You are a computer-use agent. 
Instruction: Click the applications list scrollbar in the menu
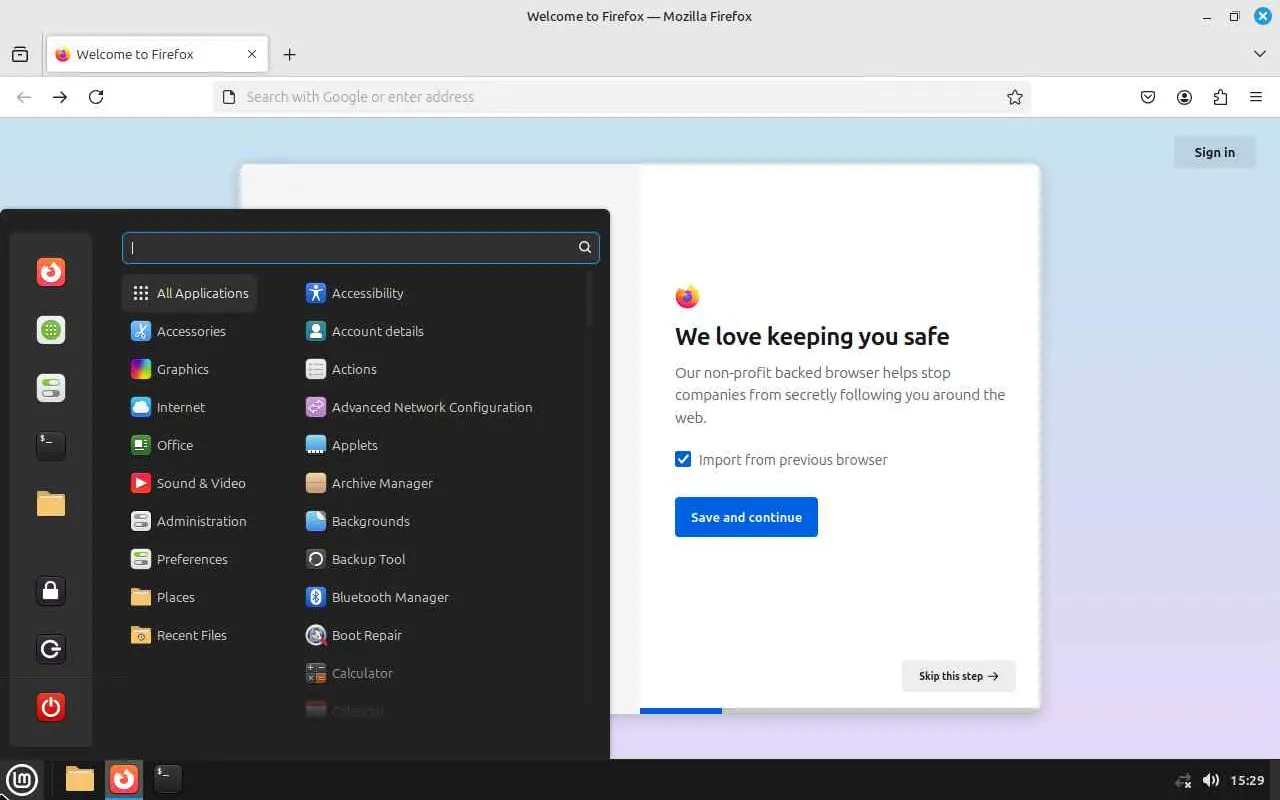(590, 300)
